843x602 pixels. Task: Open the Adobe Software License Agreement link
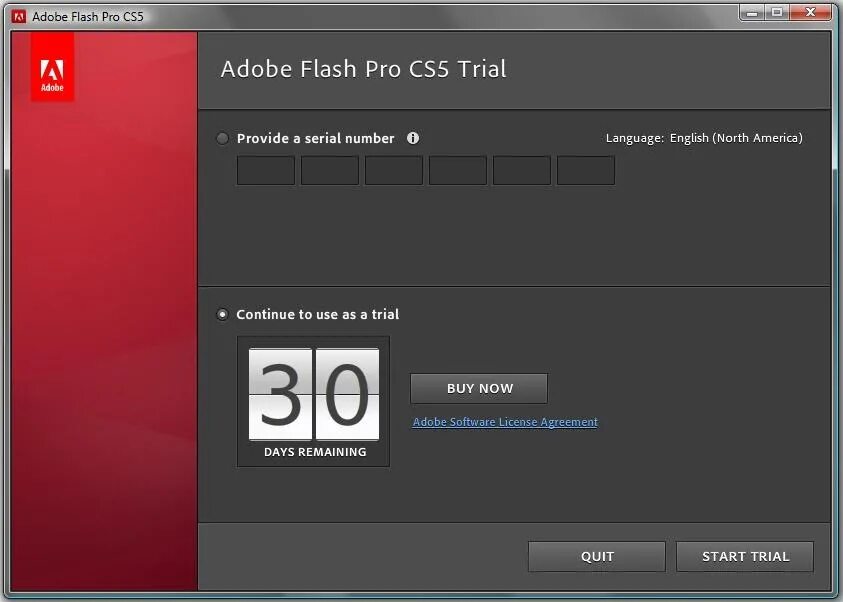point(505,422)
